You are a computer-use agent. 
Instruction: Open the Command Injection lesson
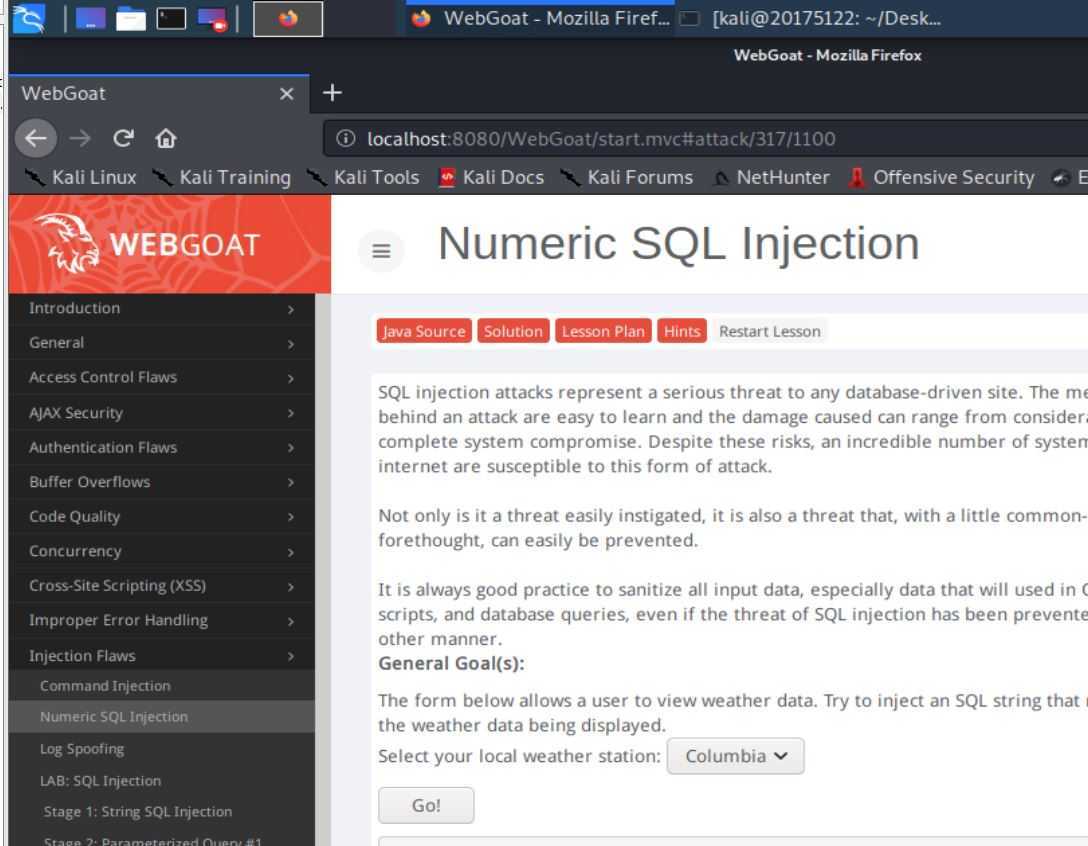tap(162, 686)
